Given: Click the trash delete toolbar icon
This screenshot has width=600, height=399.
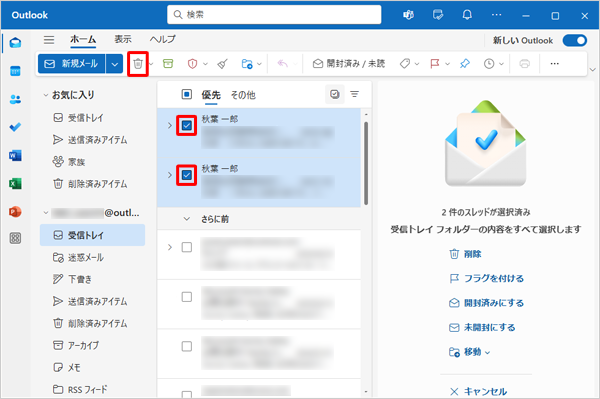Looking at the screenshot, I should pyautogui.click(x=138, y=64).
